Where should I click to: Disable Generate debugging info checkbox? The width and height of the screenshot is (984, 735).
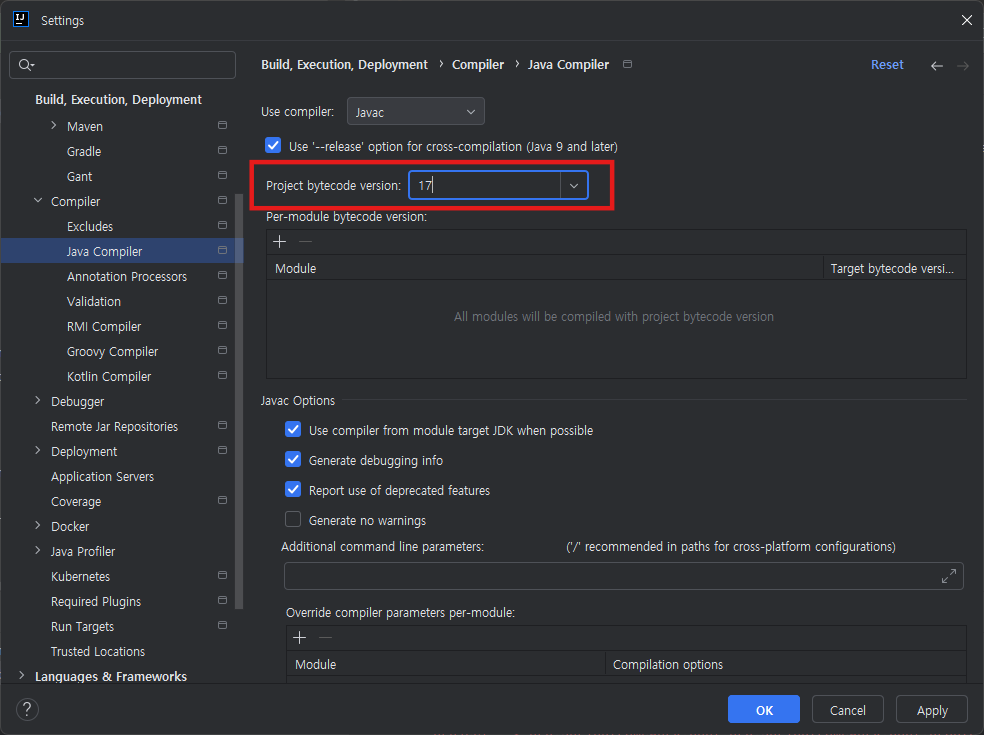[293, 460]
